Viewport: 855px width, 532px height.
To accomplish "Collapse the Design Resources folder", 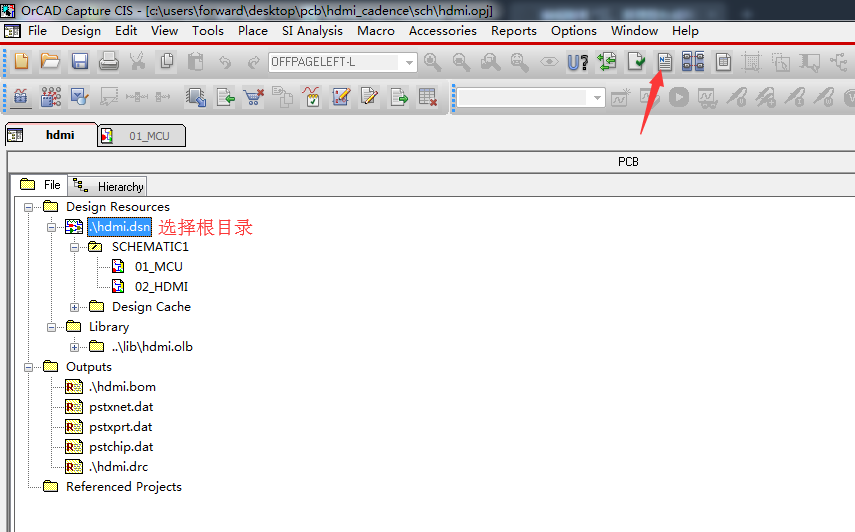I will pos(28,207).
